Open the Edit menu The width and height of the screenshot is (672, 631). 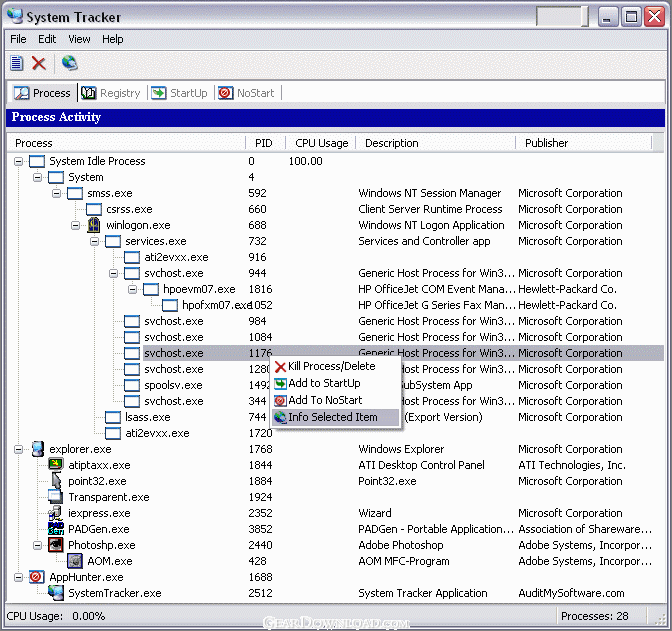tap(47, 39)
